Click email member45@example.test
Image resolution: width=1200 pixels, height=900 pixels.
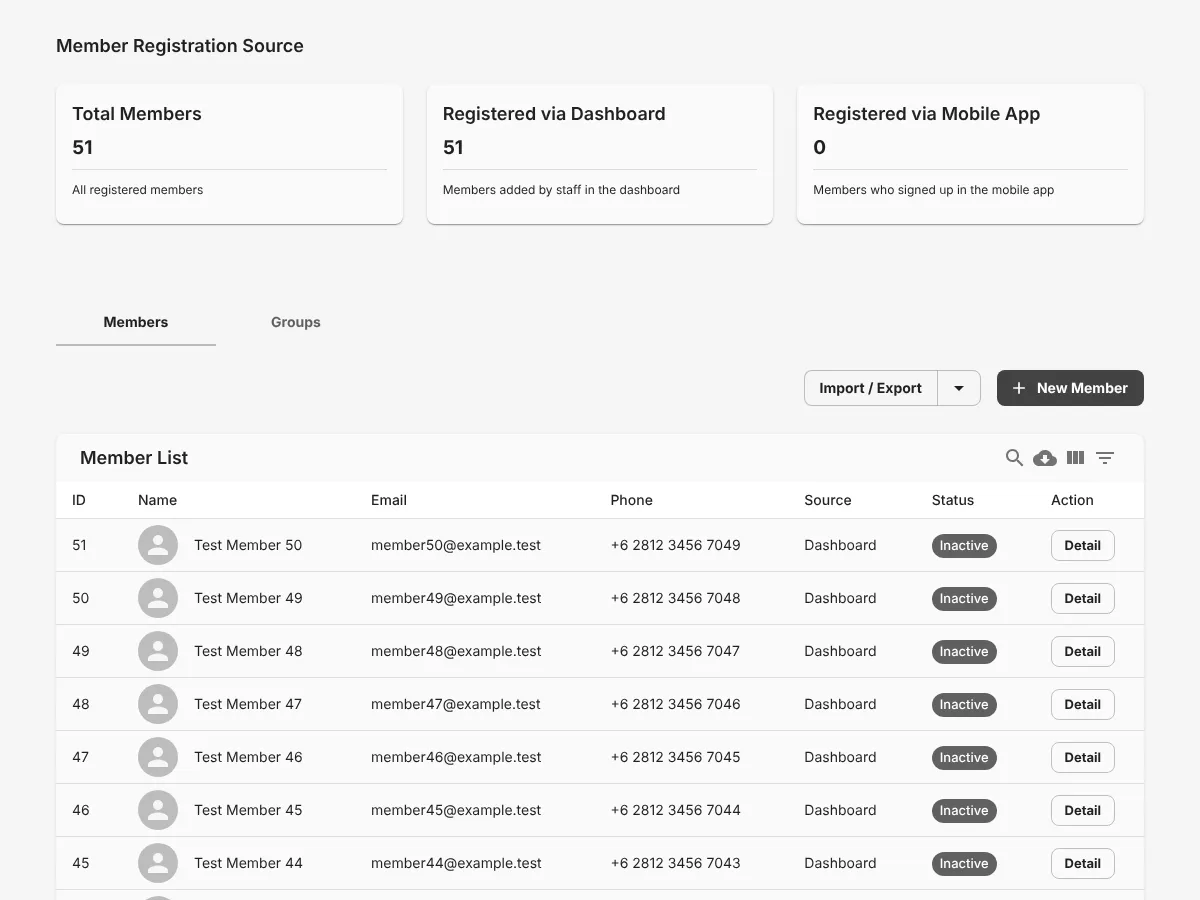456,810
